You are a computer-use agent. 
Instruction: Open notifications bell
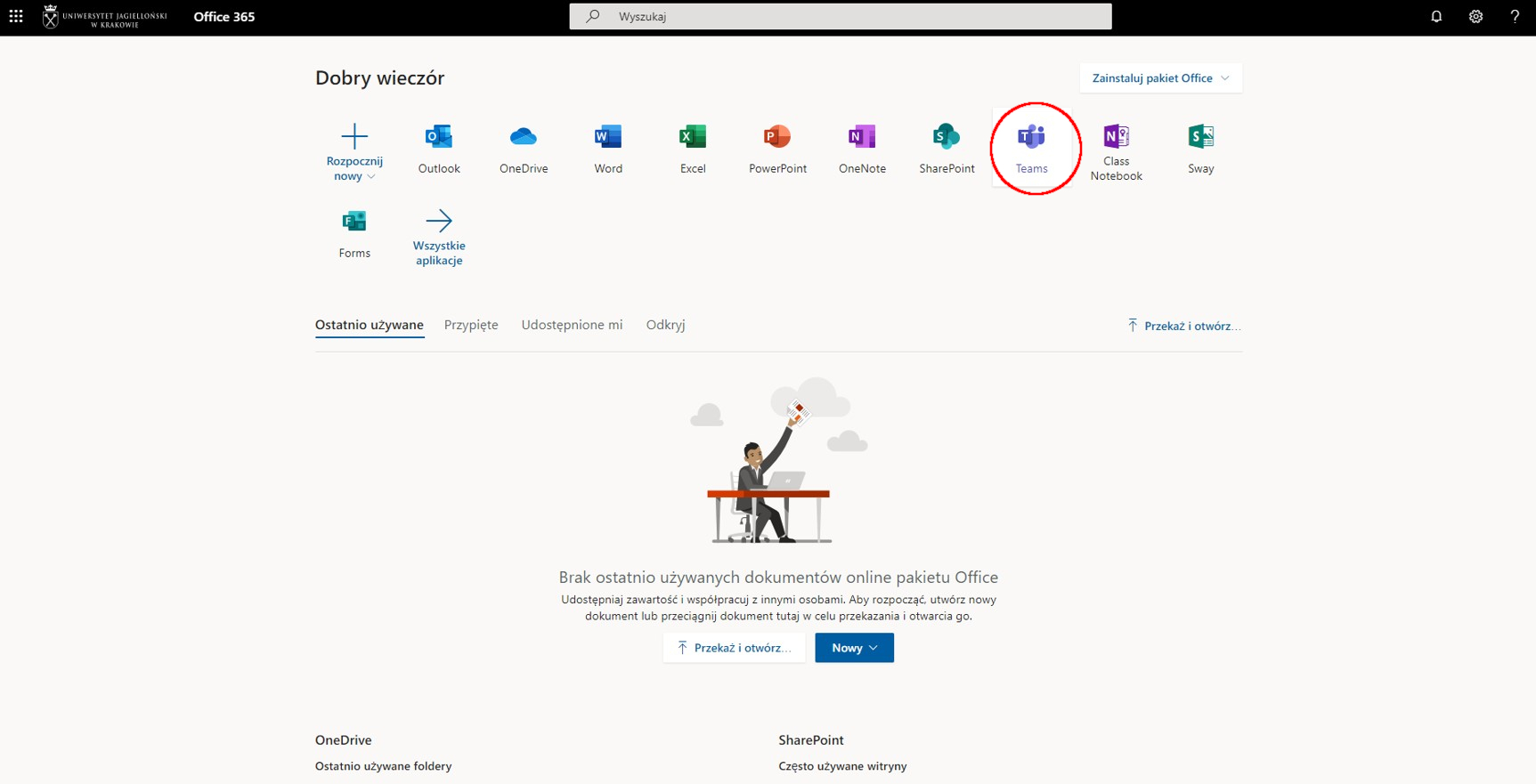tap(1436, 16)
